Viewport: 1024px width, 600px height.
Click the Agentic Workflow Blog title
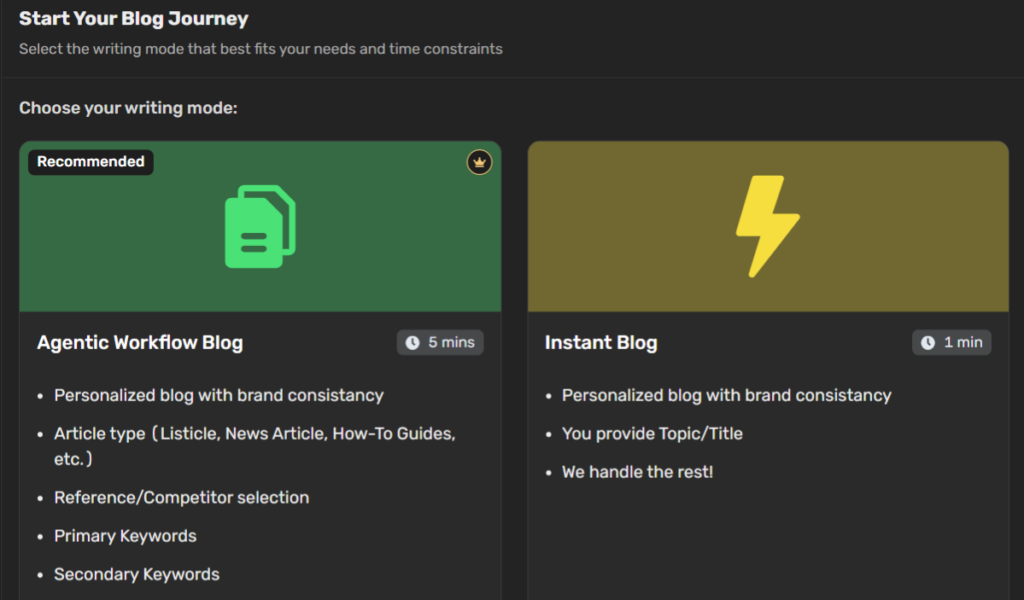[139, 343]
